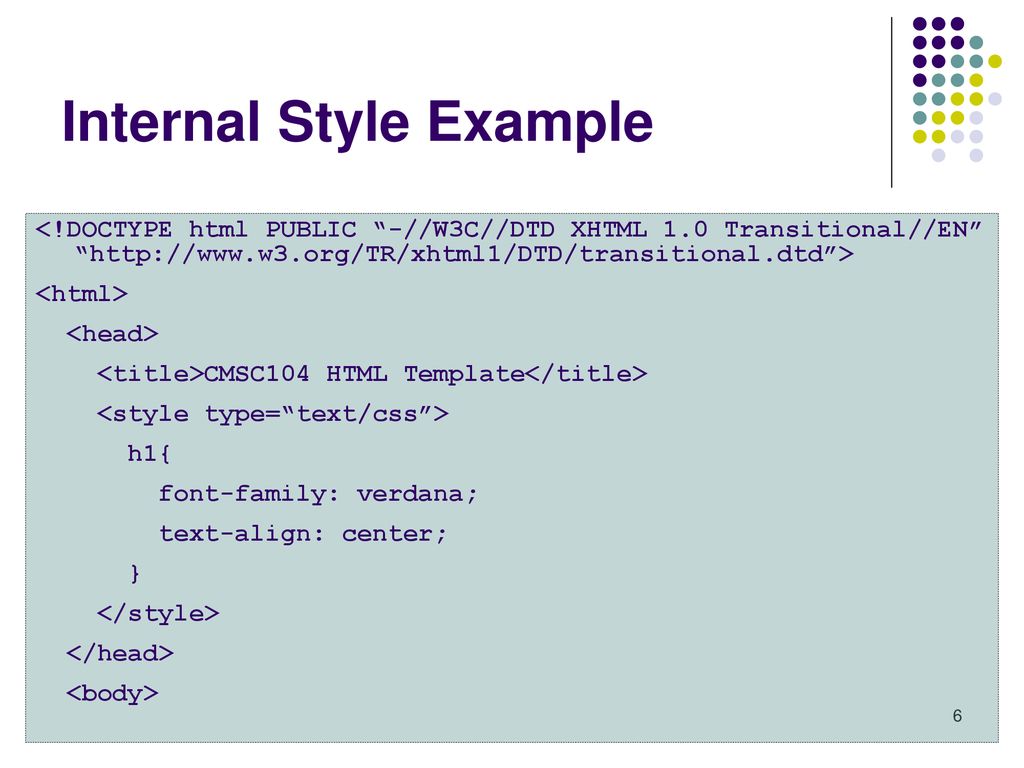Viewport: 1024px width, 768px height.
Task: Click the closing </head> tag line
Action: click(120, 653)
